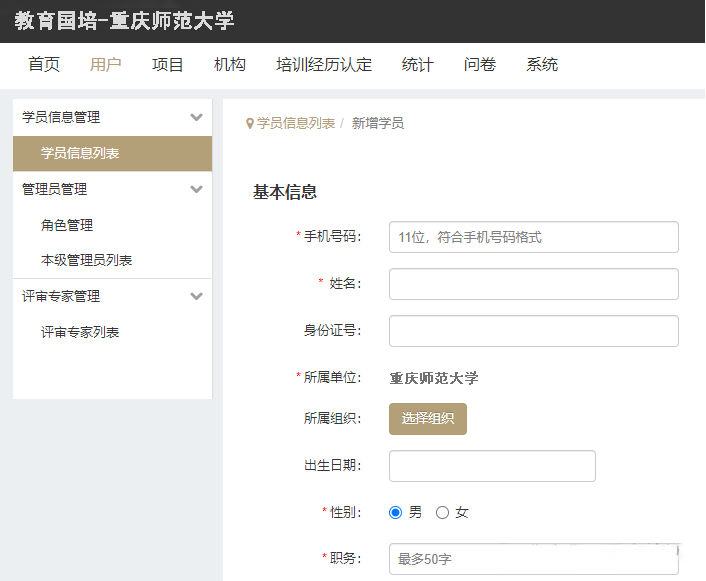Collapse the 学员信息管理 section chevron

click(196, 117)
